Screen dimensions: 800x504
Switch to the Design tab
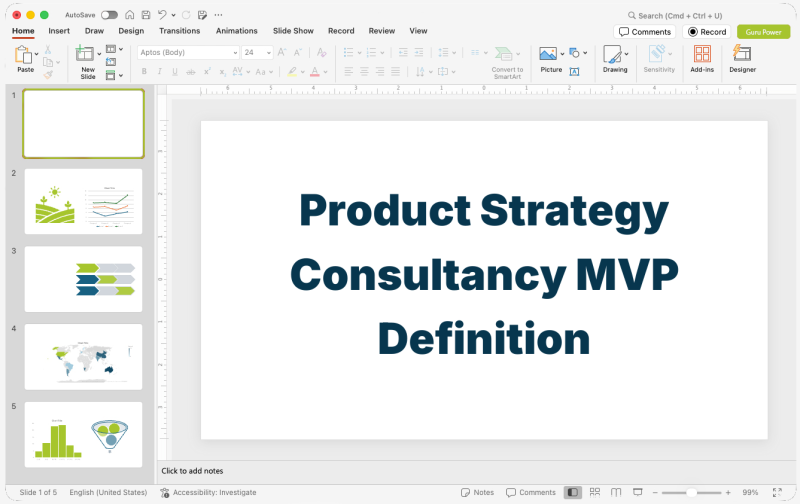[x=131, y=31]
